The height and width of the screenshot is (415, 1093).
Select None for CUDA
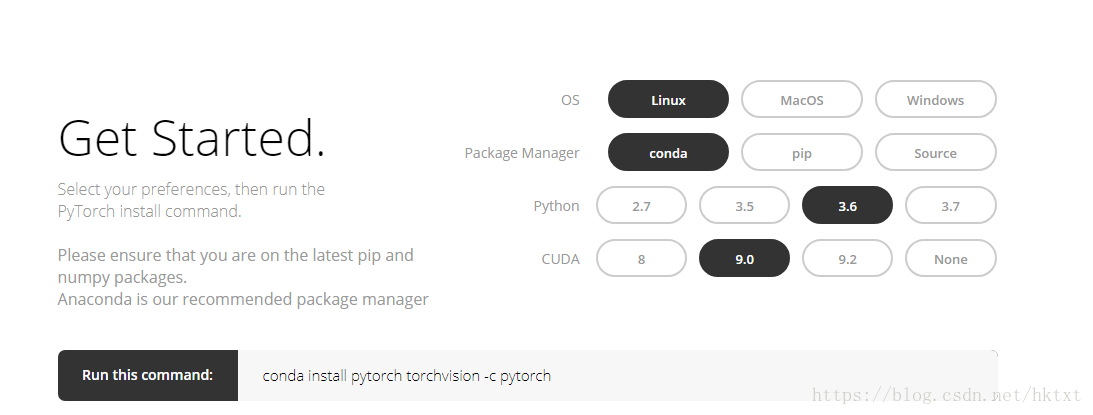pyautogui.click(x=950, y=259)
